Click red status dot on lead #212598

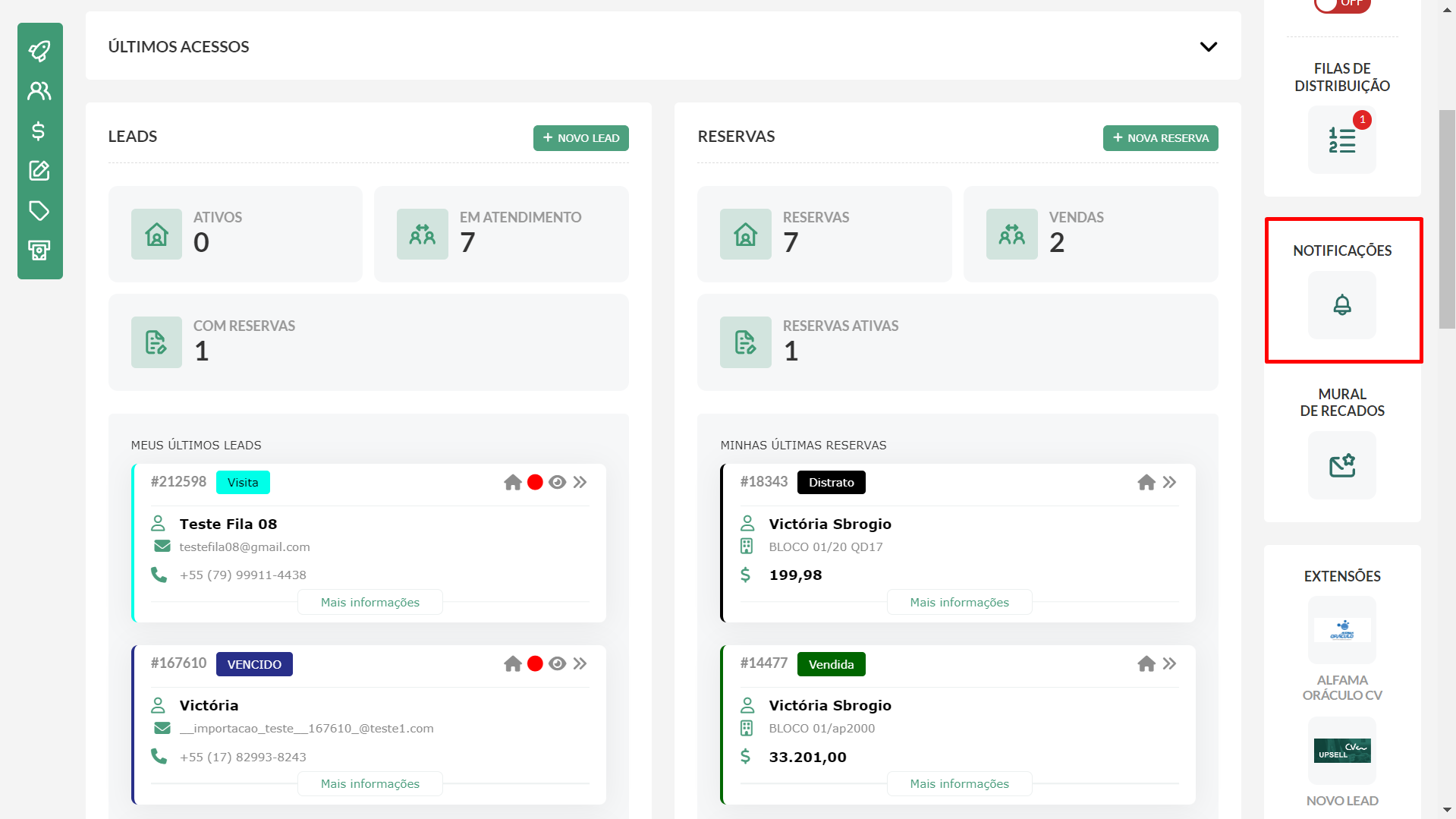tap(535, 483)
